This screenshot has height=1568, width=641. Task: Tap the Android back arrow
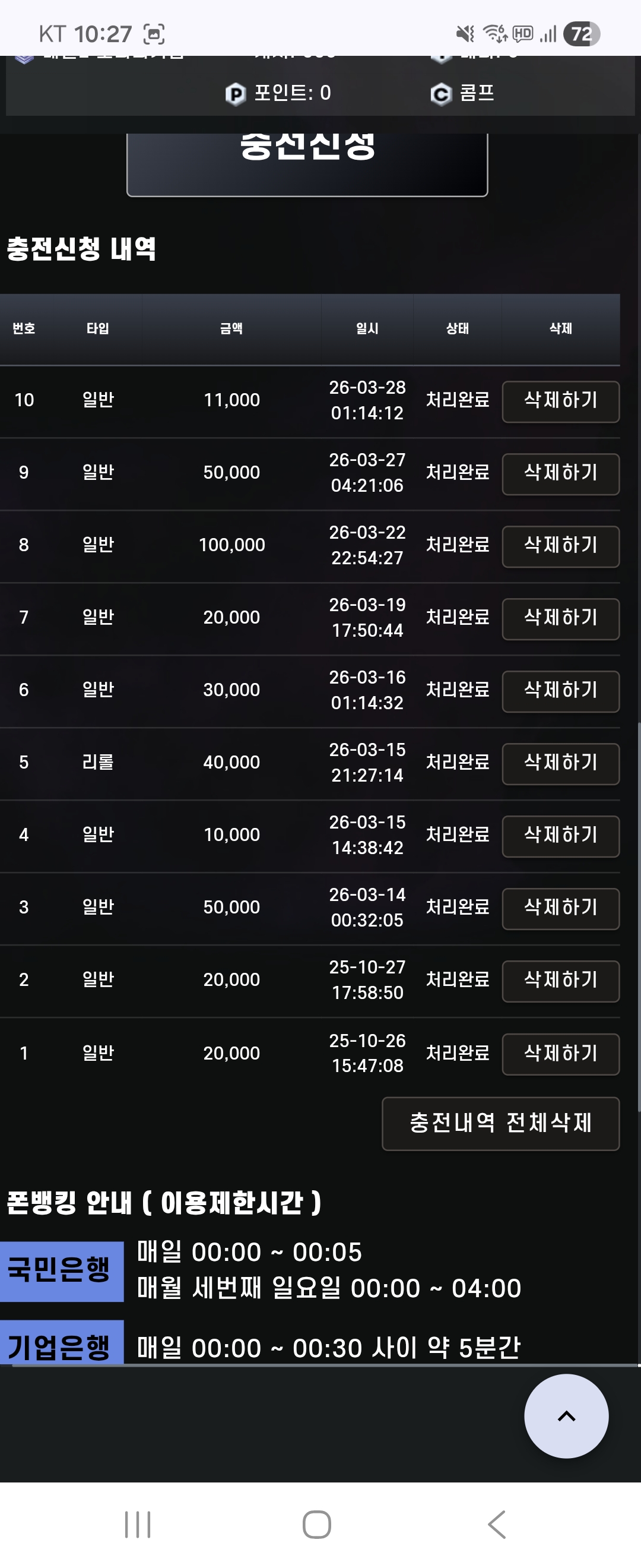[497, 1524]
